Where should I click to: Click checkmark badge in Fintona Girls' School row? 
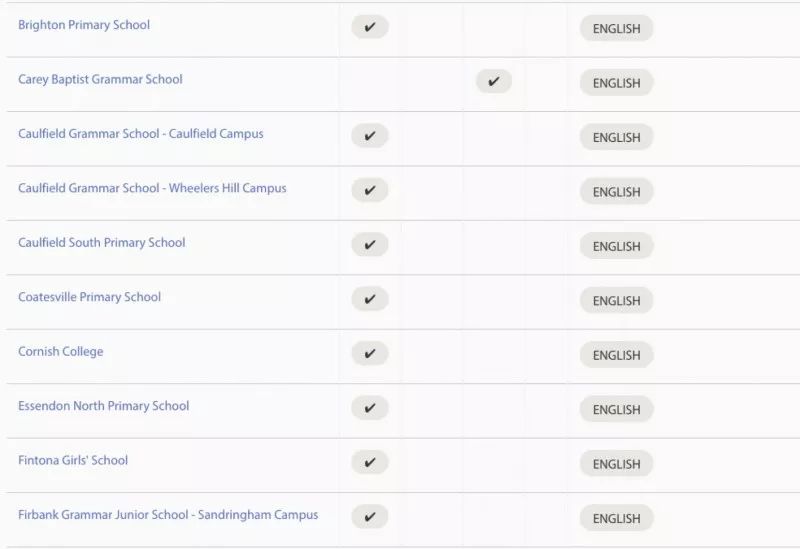tap(370, 462)
